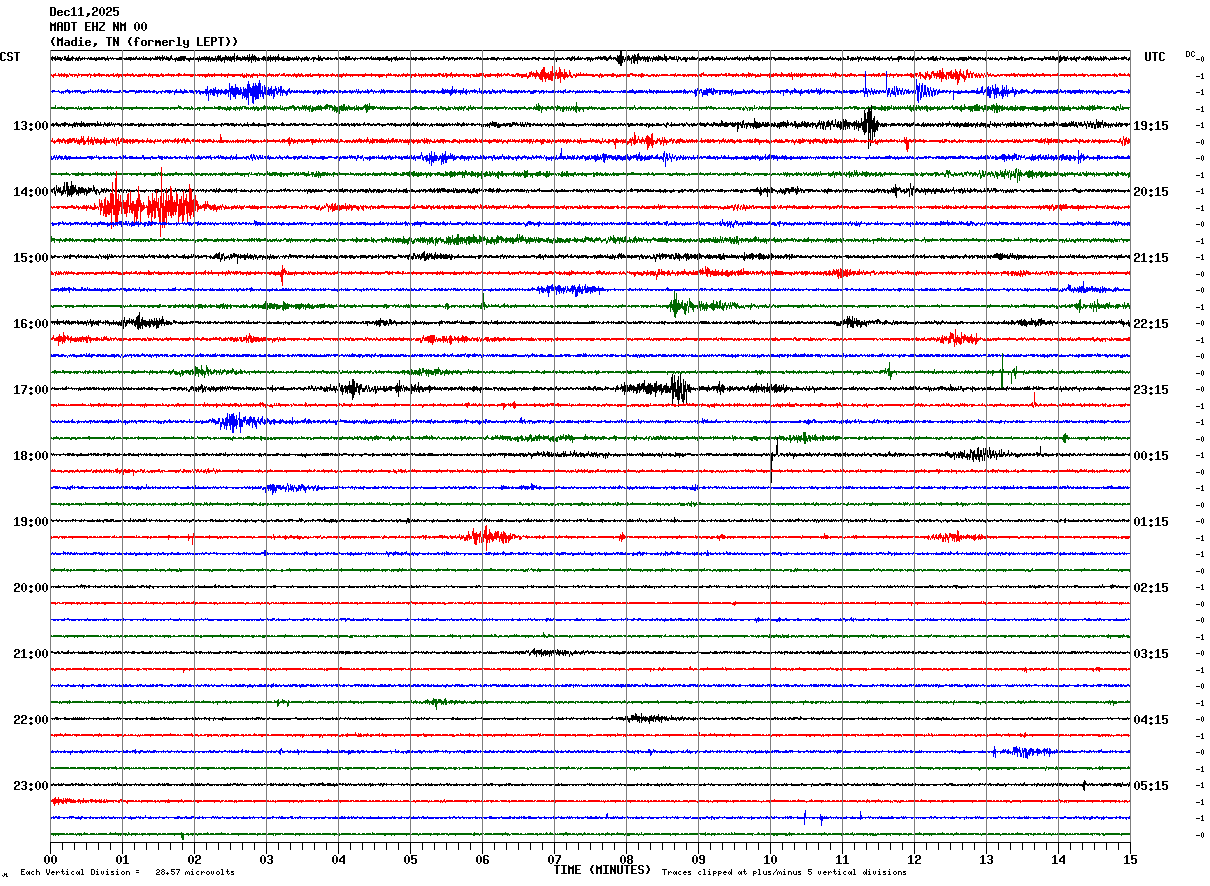The width and height of the screenshot is (1210, 886).
Task: Select the '15:00' CST hour label
Action: (x=31, y=258)
